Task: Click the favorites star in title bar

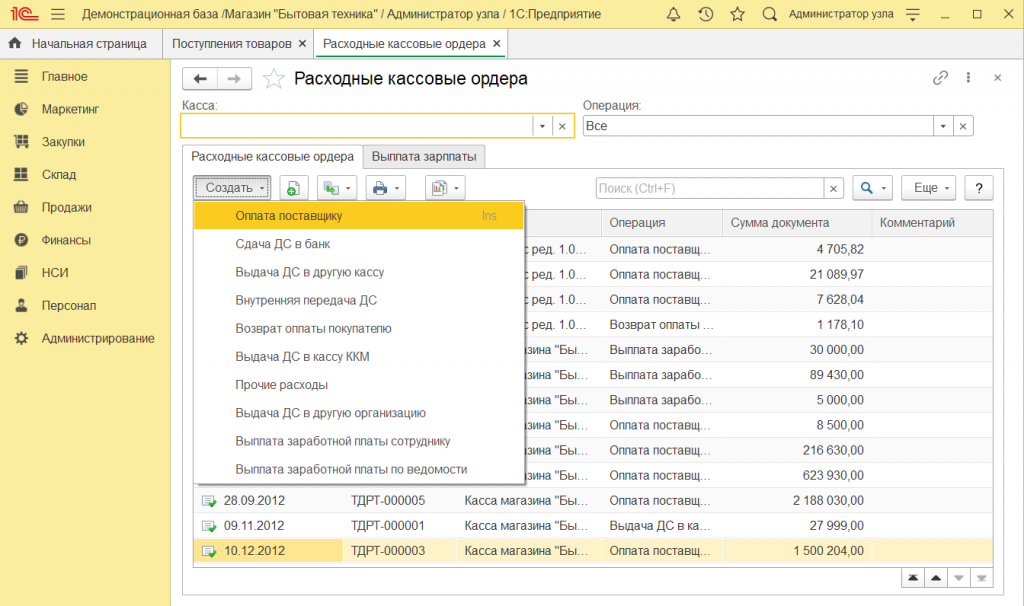Action: (x=737, y=15)
